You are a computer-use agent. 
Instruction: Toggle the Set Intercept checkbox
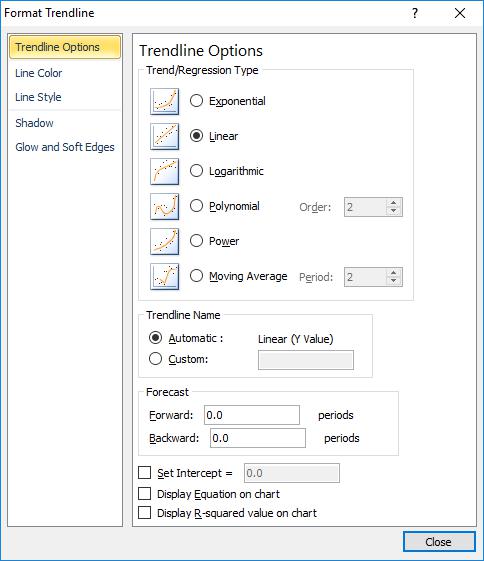(145, 473)
